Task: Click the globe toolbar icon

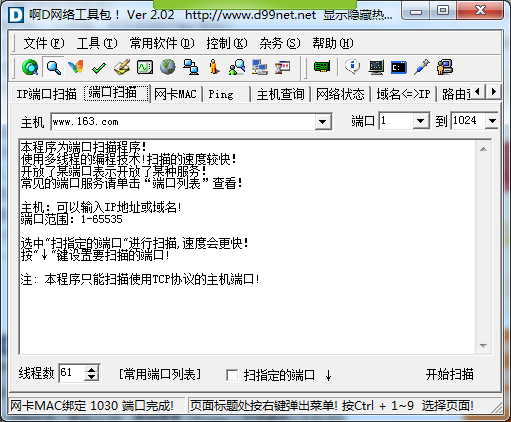Action: pyautogui.click(x=168, y=67)
